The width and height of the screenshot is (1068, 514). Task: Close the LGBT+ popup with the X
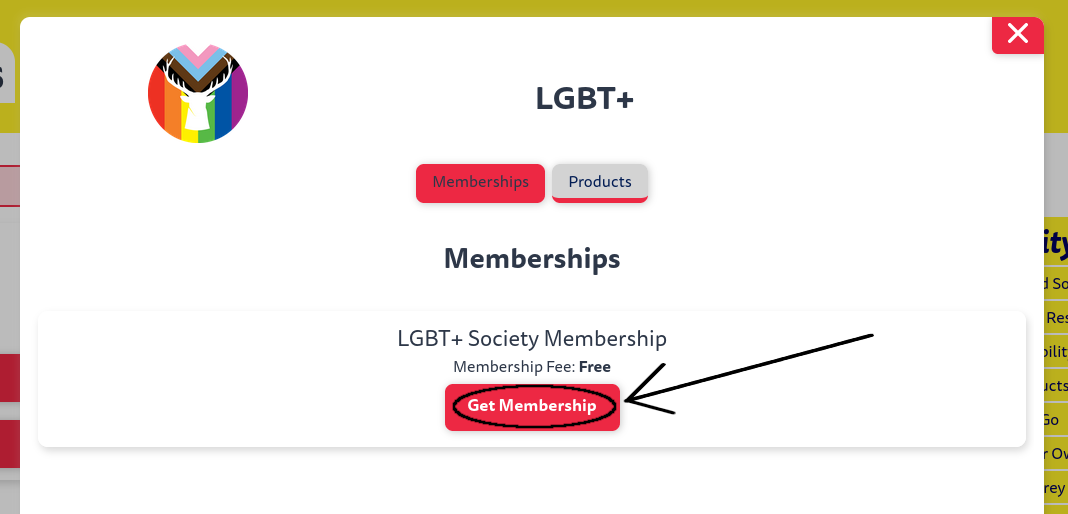point(1018,34)
